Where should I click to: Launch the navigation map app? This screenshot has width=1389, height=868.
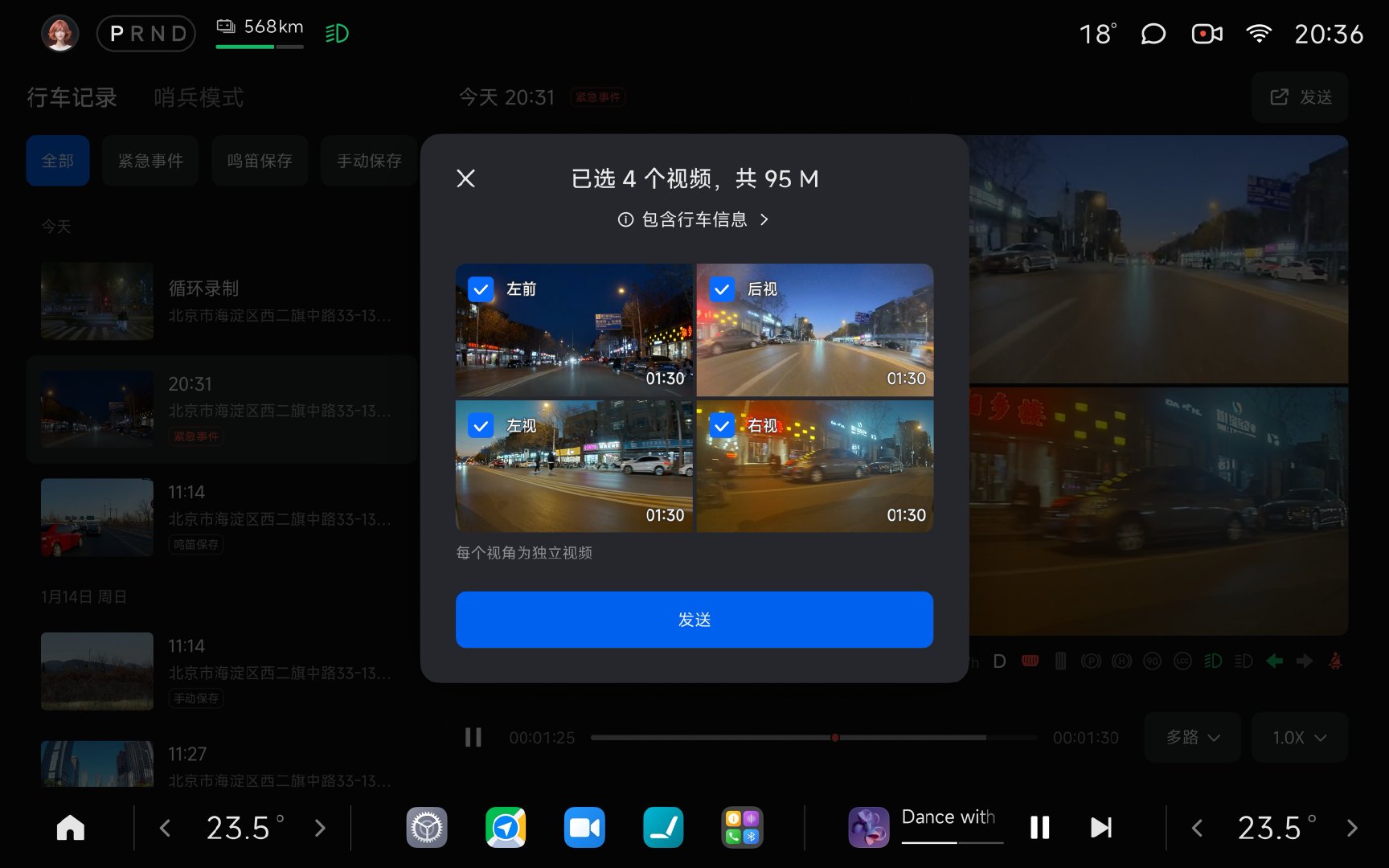tap(506, 828)
